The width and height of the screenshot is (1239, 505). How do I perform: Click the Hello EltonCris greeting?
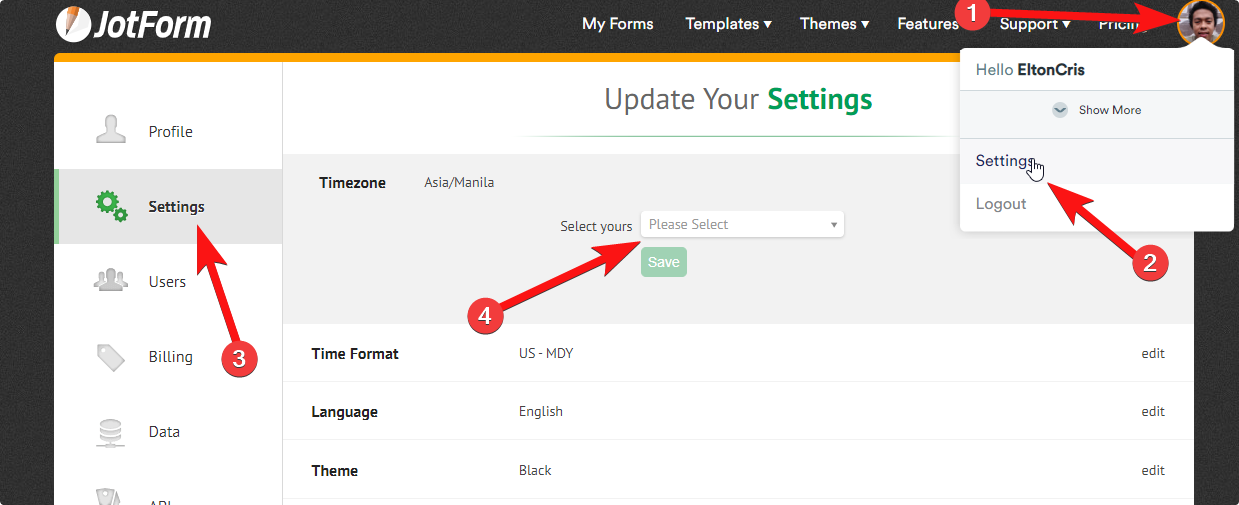(x=1030, y=70)
